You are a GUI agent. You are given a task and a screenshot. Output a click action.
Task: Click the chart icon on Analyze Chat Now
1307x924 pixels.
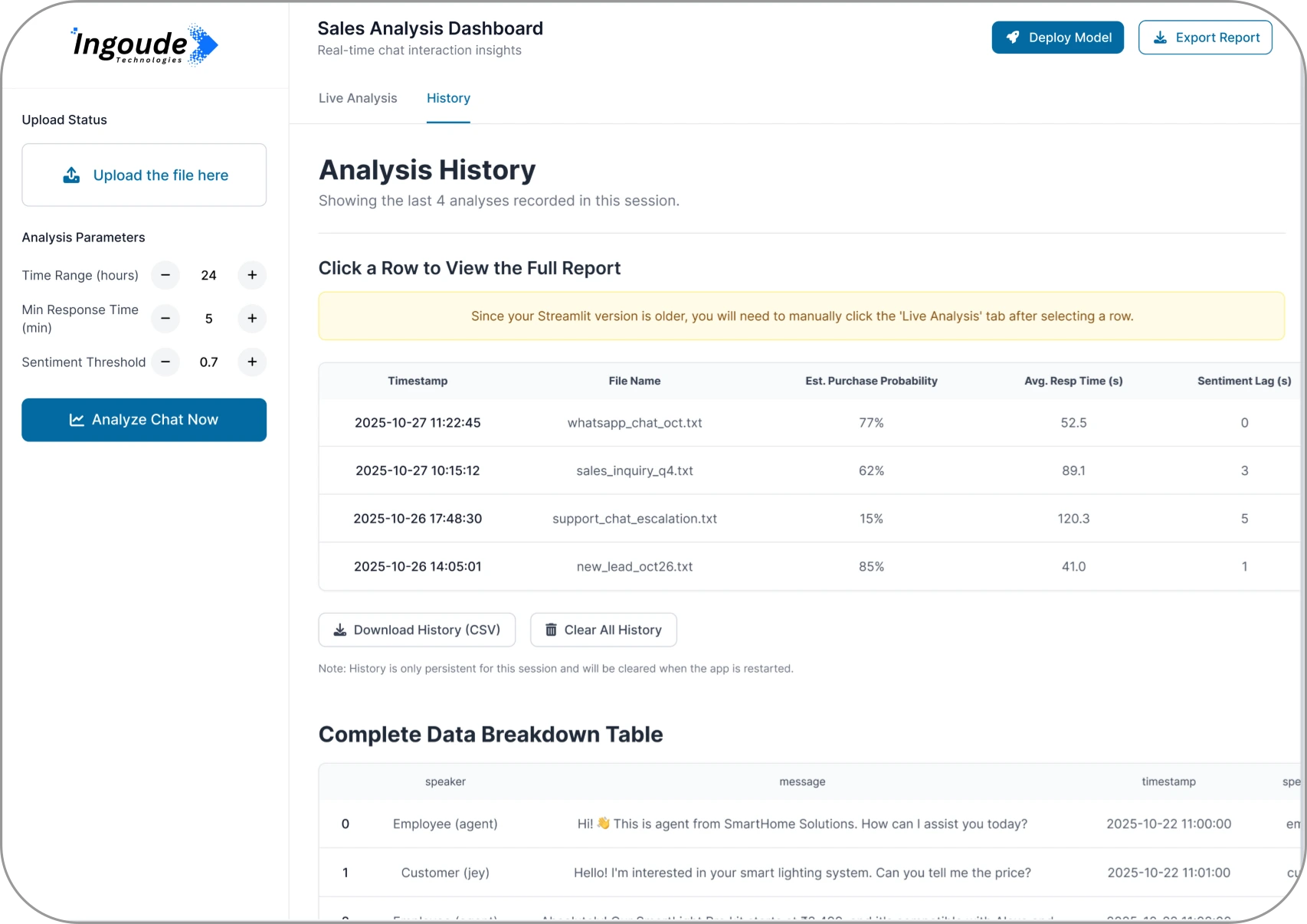(x=77, y=419)
